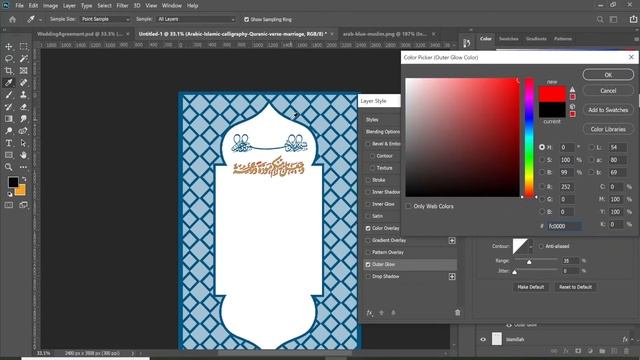Hide the bismillah layer
640x360 pixels.
coord(483,339)
